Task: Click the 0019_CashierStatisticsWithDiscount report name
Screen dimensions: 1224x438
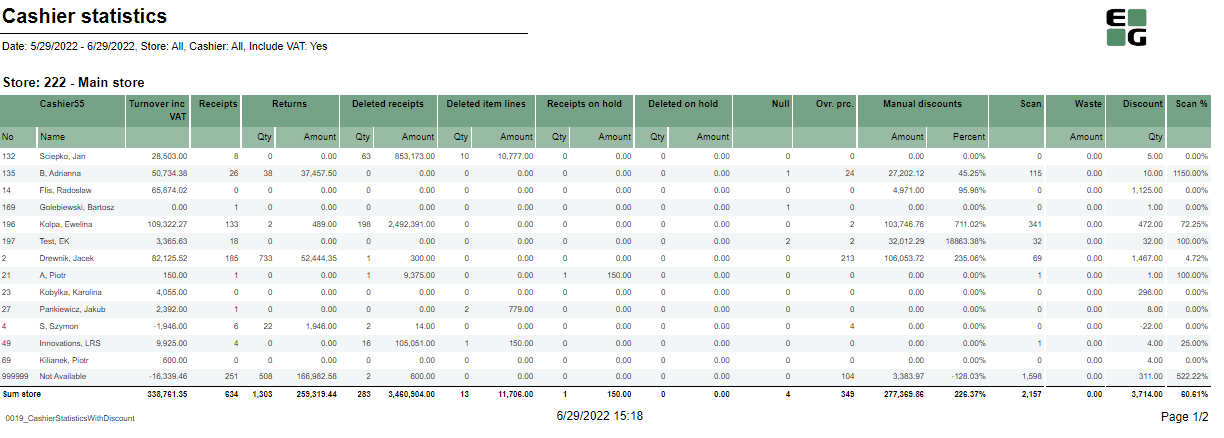Action: [x=70, y=418]
